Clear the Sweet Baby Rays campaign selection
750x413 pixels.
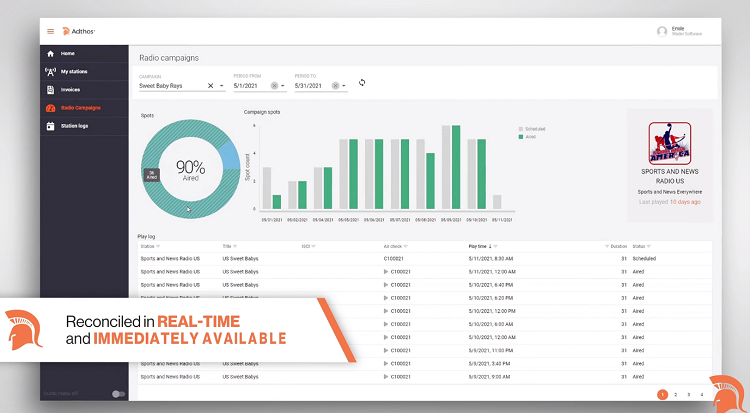pyautogui.click(x=210, y=86)
